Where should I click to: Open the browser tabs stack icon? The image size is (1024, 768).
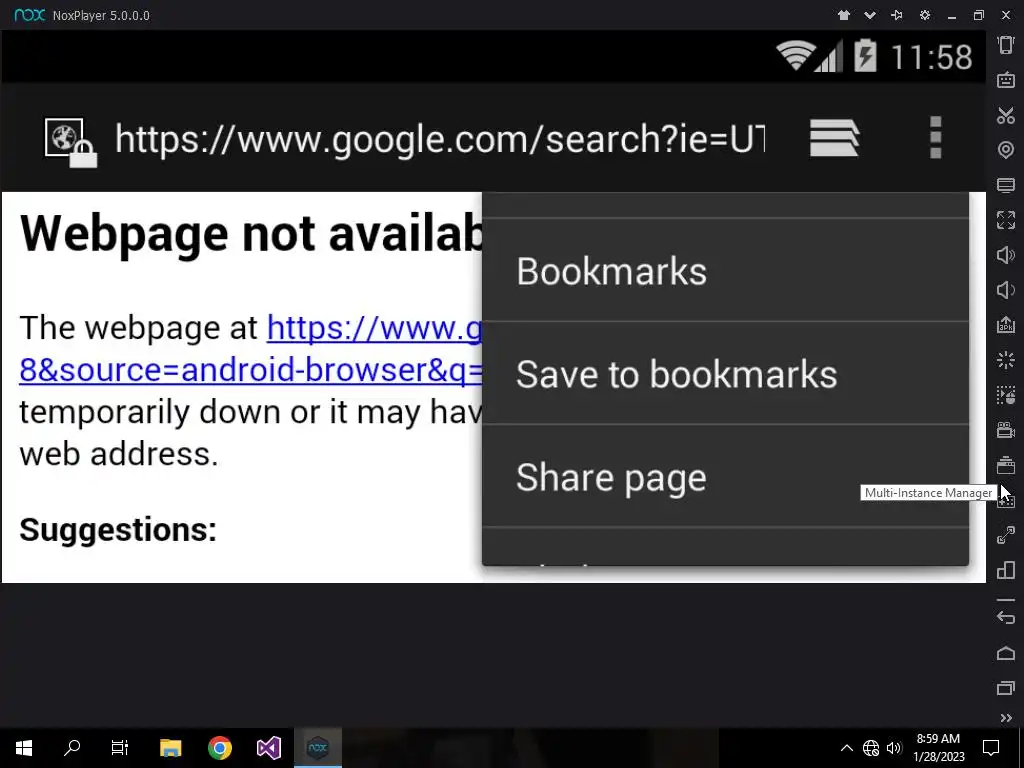click(835, 138)
